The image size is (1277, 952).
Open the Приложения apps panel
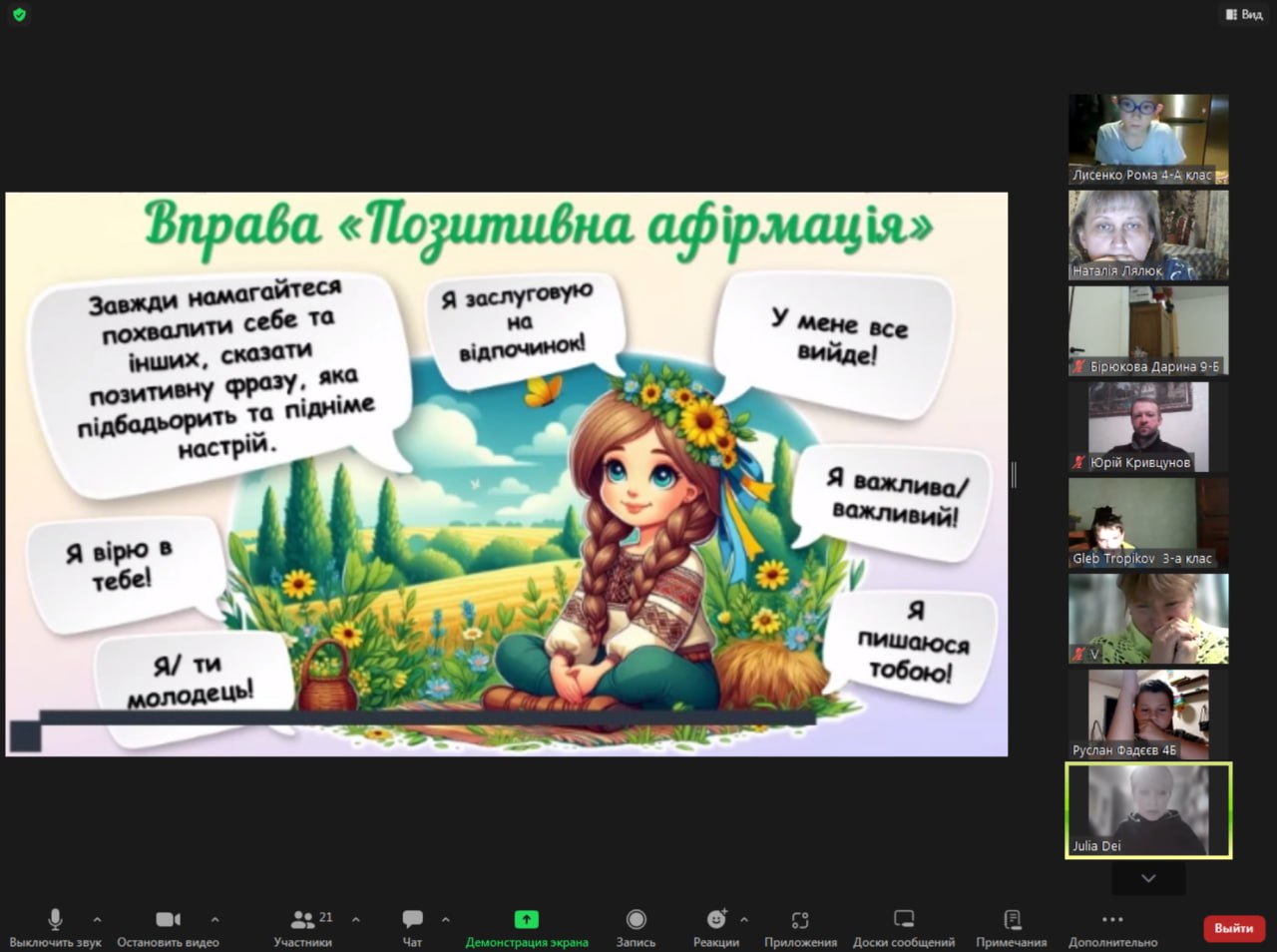pos(800,919)
